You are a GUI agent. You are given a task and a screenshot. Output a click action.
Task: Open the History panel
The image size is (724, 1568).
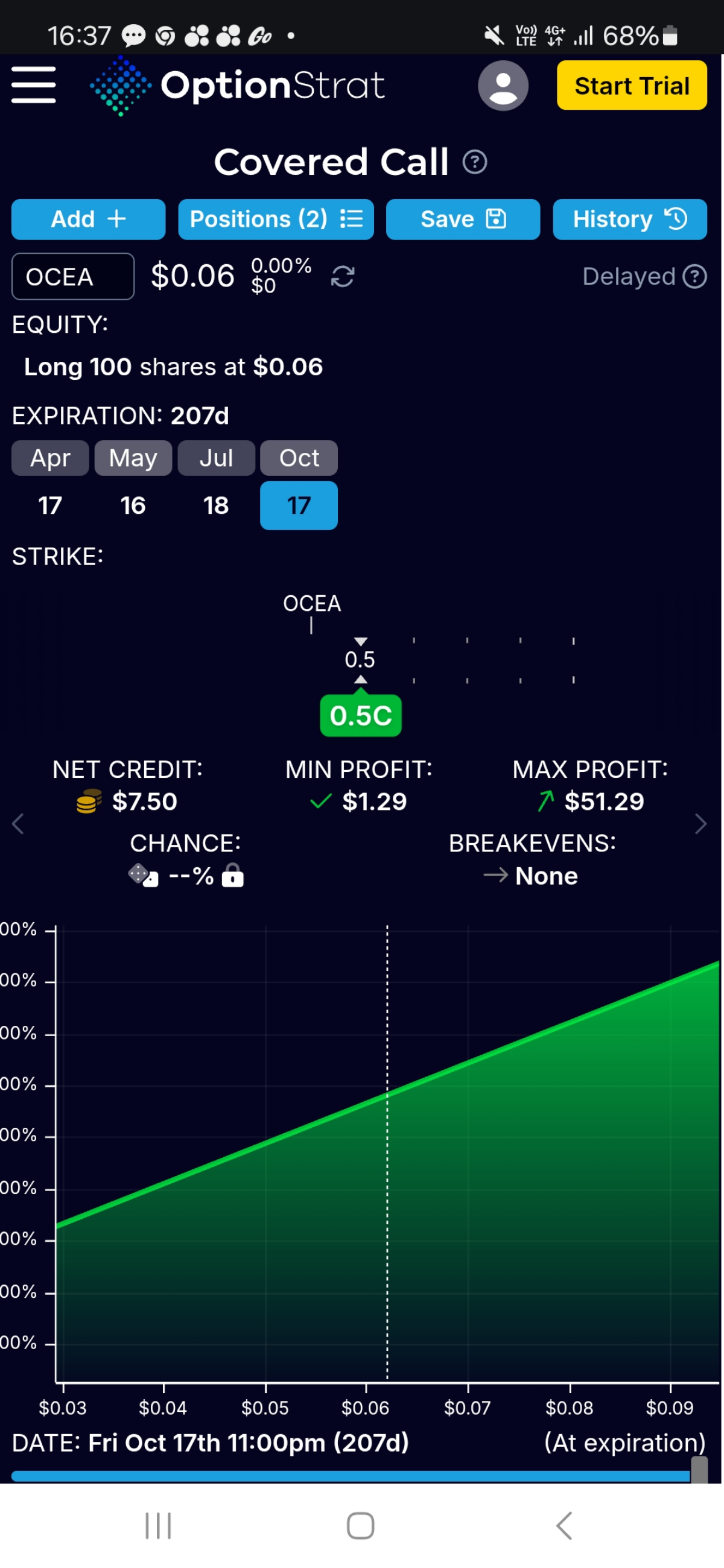pos(630,219)
